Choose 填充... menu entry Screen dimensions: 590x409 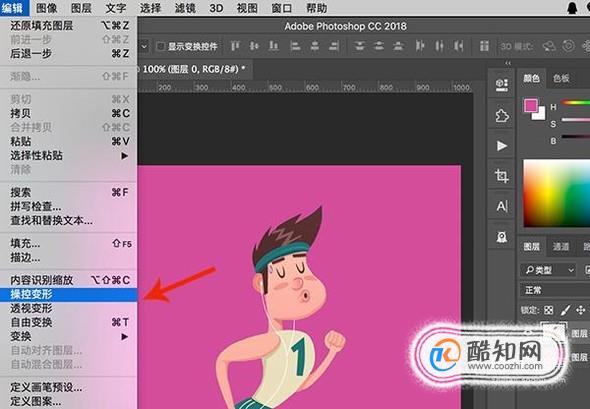pos(68,243)
